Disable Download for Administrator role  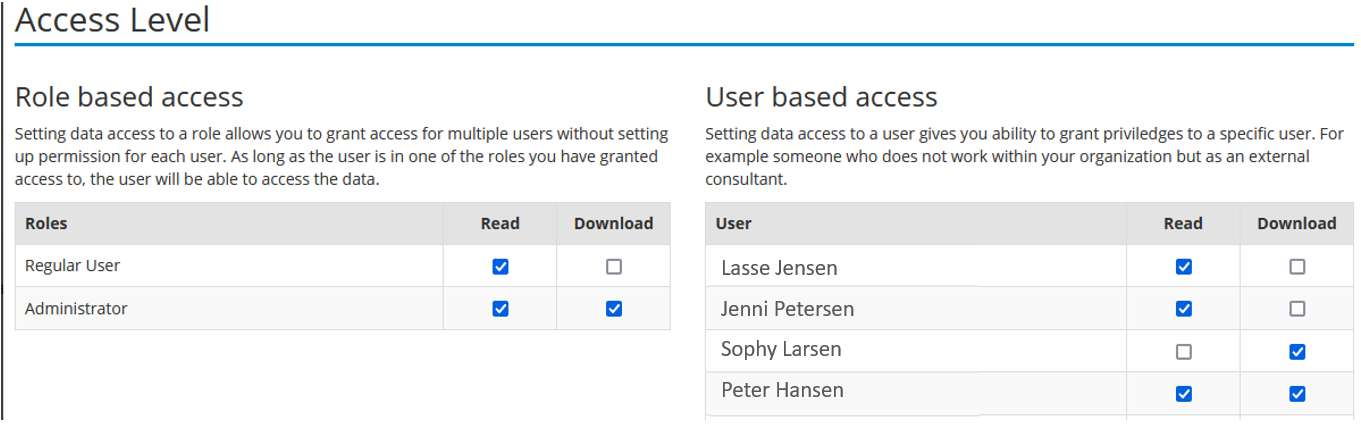pyautogui.click(x=614, y=309)
